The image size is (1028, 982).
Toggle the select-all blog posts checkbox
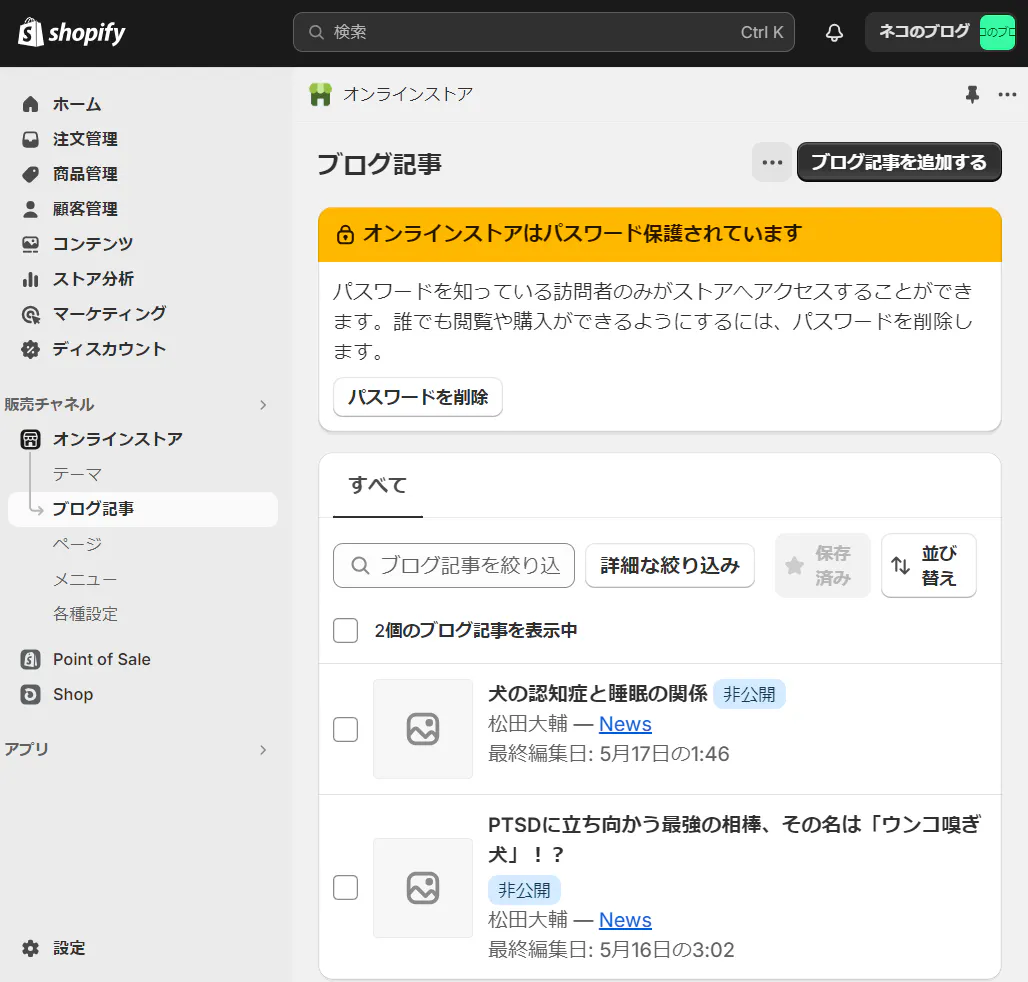[345, 630]
